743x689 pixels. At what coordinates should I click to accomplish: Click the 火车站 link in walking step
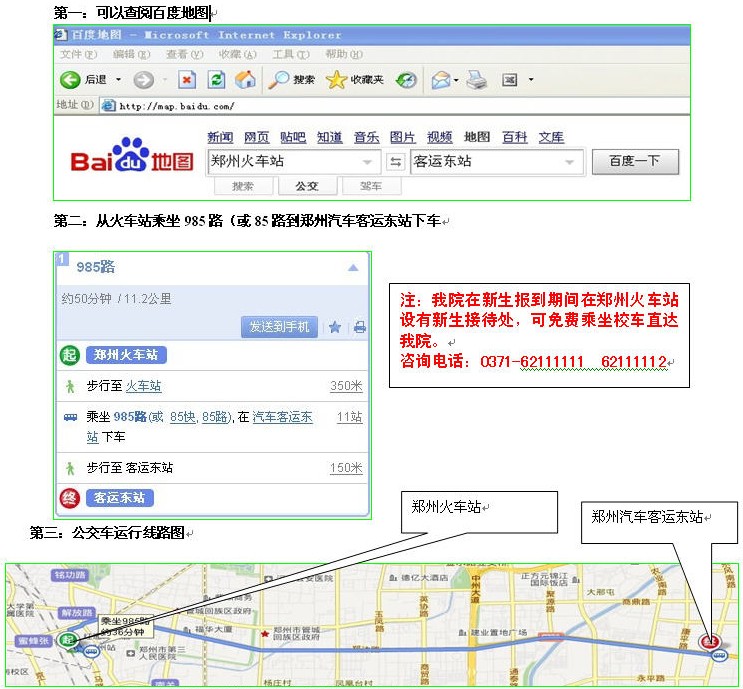(x=144, y=386)
